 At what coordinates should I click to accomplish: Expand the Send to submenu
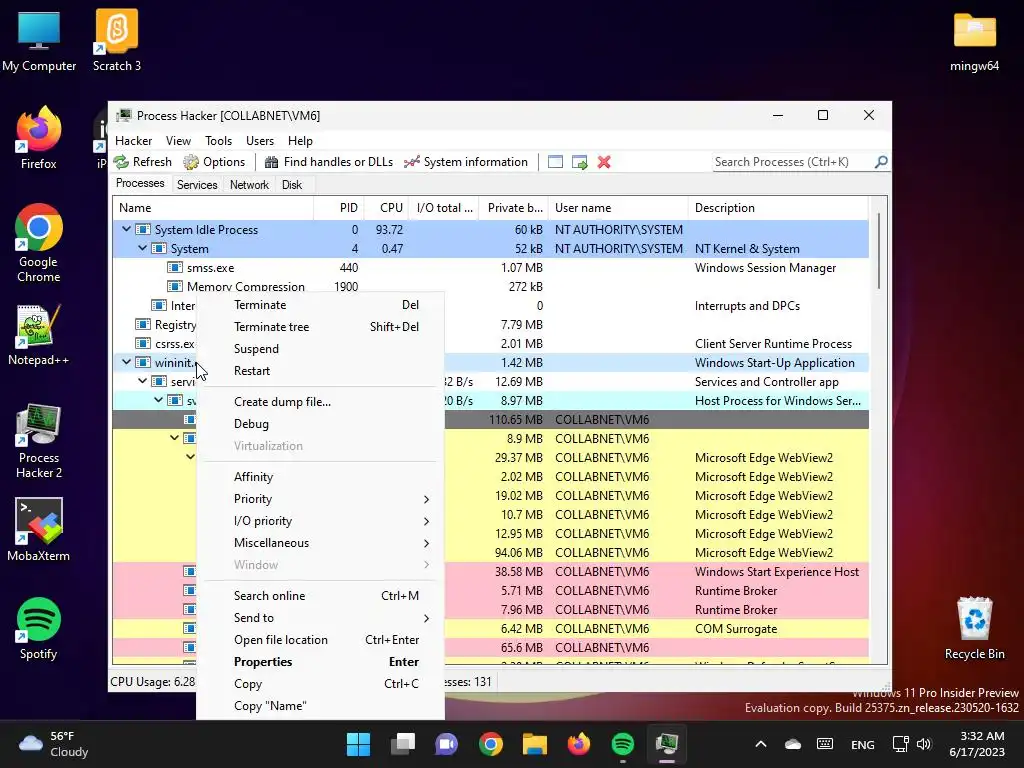tap(320, 618)
